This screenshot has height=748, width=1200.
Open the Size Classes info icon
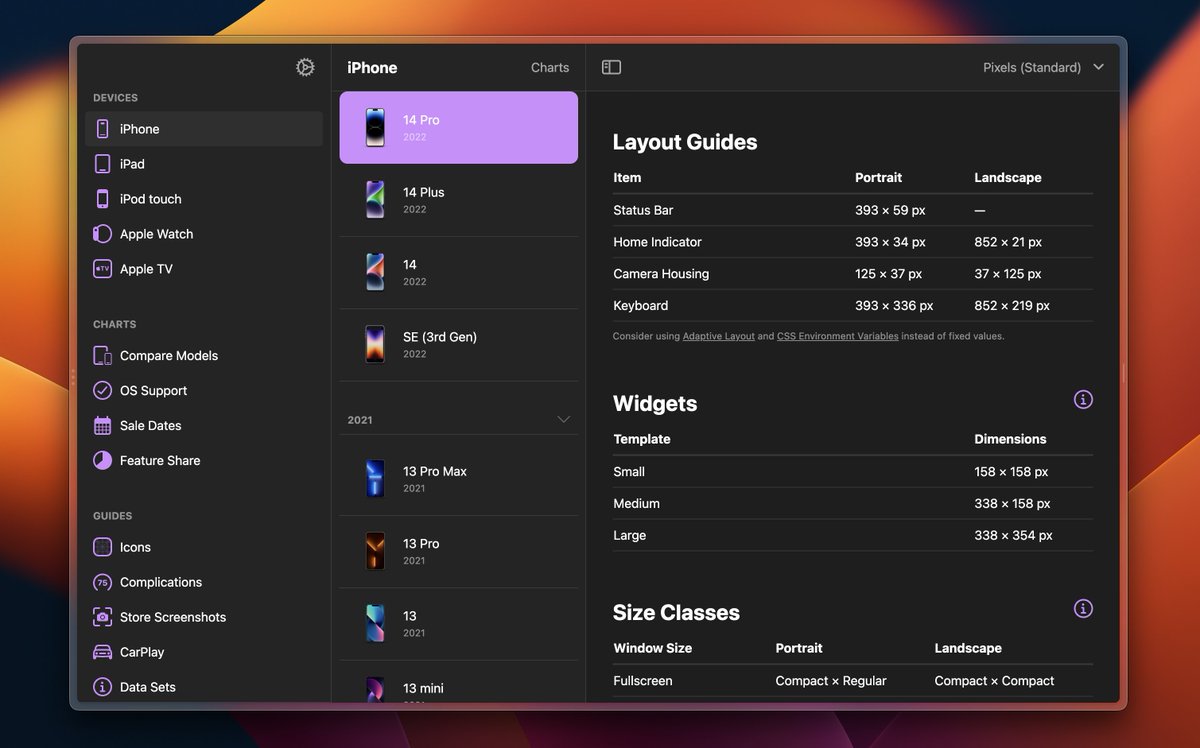pos(1083,608)
